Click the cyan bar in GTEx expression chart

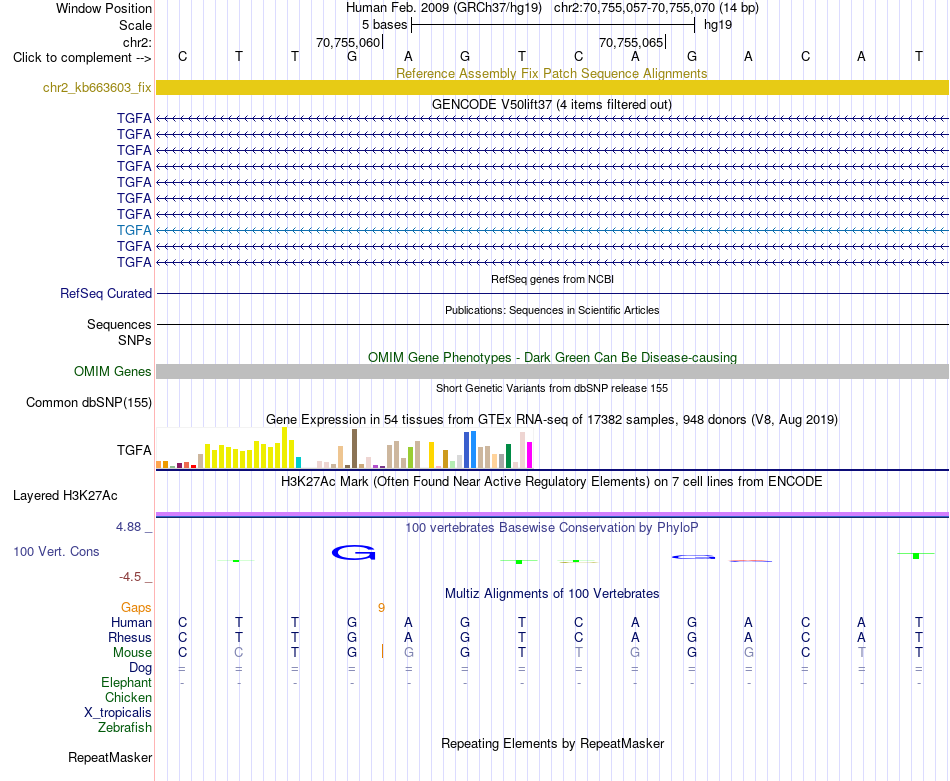click(298, 462)
